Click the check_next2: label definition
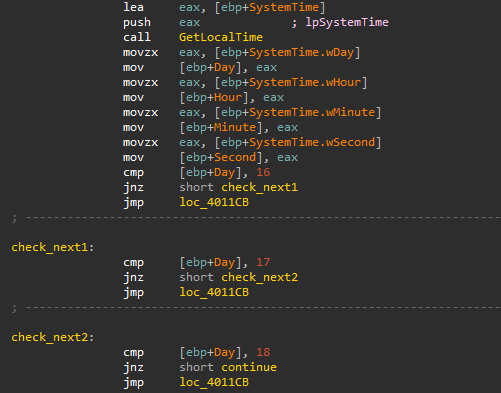 click(53, 337)
